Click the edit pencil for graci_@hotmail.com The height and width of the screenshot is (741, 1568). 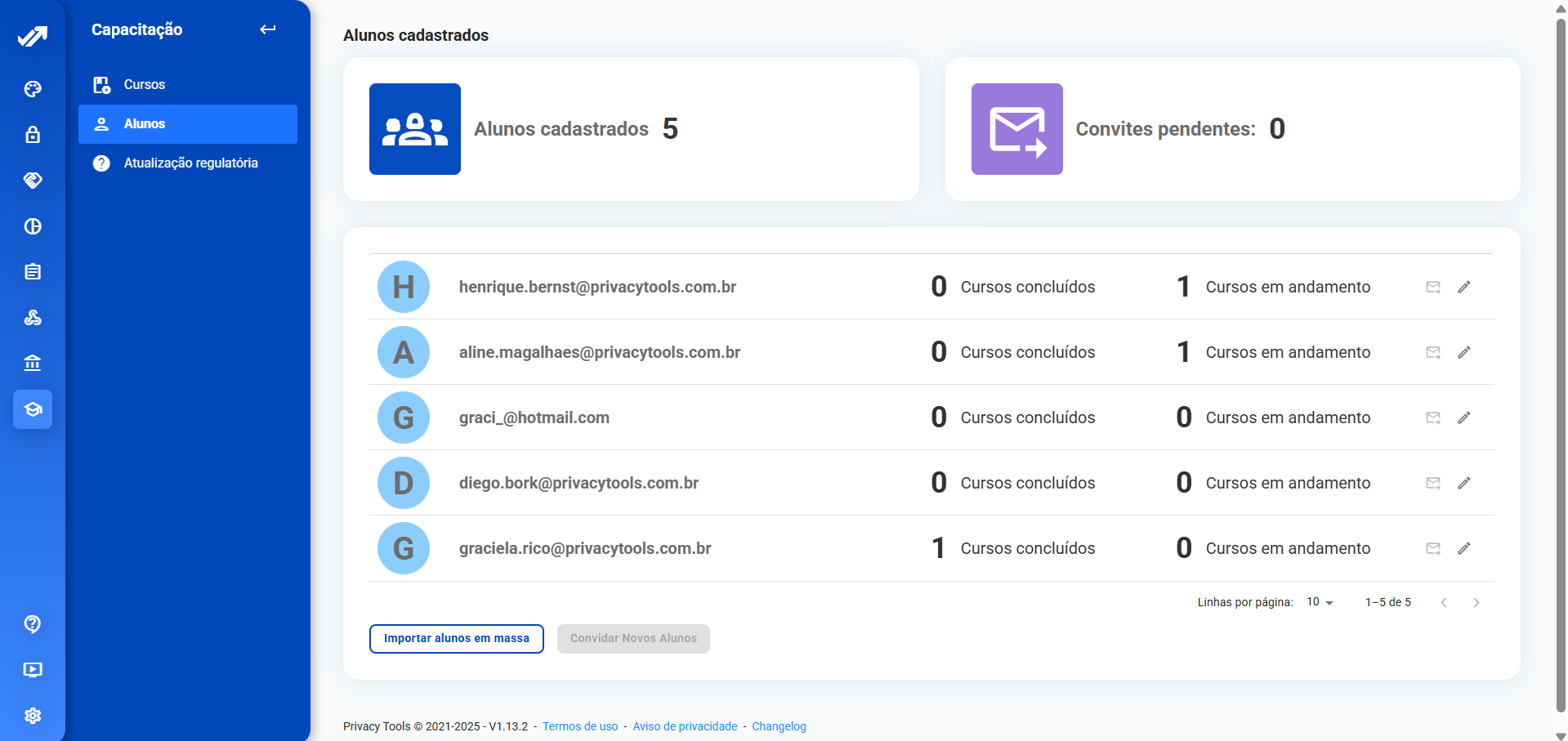click(x=1464, y=417)
